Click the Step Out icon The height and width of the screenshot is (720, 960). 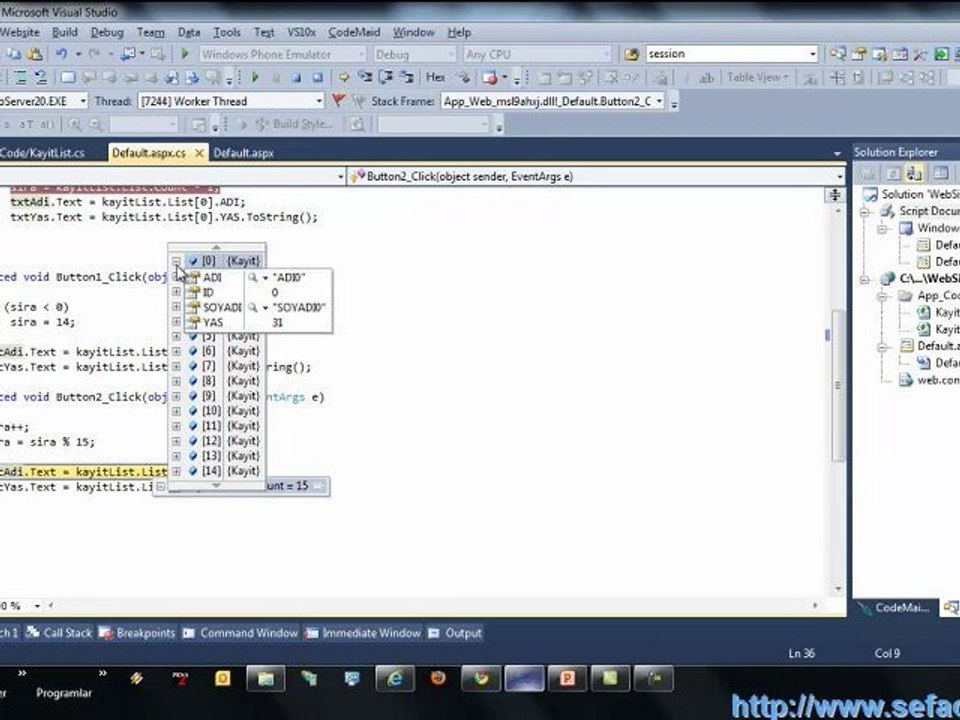[x=407, y=77]
